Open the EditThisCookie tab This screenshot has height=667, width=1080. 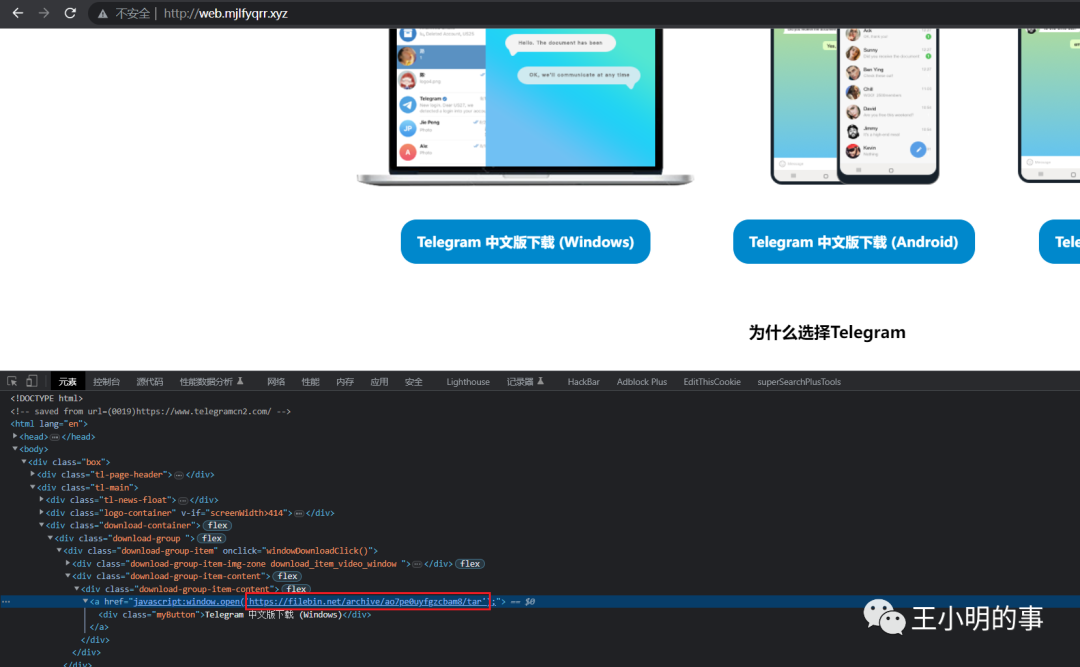pyautogui.click(x=712, y=382)
